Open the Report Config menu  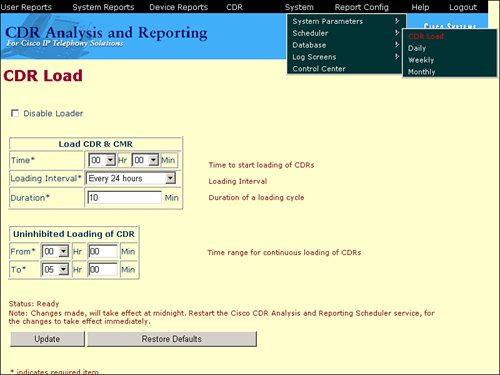click(362, 7)
